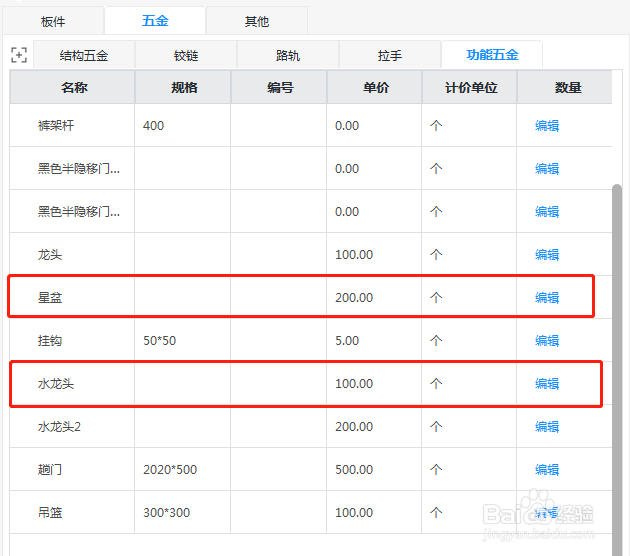Screen dimensions: 630x556
Task: Select the 五金 tab
Action: (x=155, y=20)
